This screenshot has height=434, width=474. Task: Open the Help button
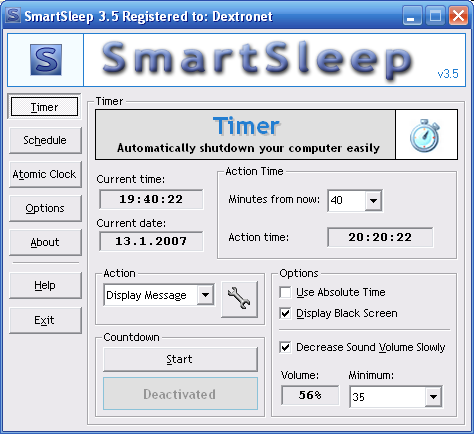45,285
